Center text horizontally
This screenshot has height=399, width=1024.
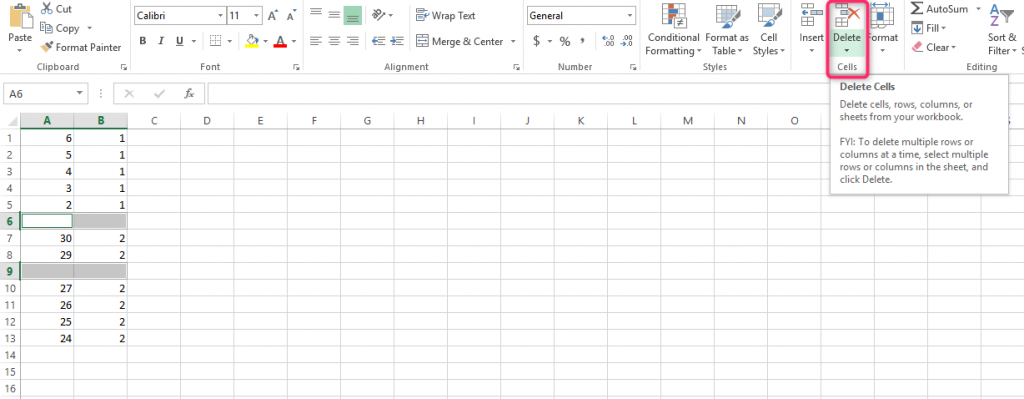(x=334, y=41)
